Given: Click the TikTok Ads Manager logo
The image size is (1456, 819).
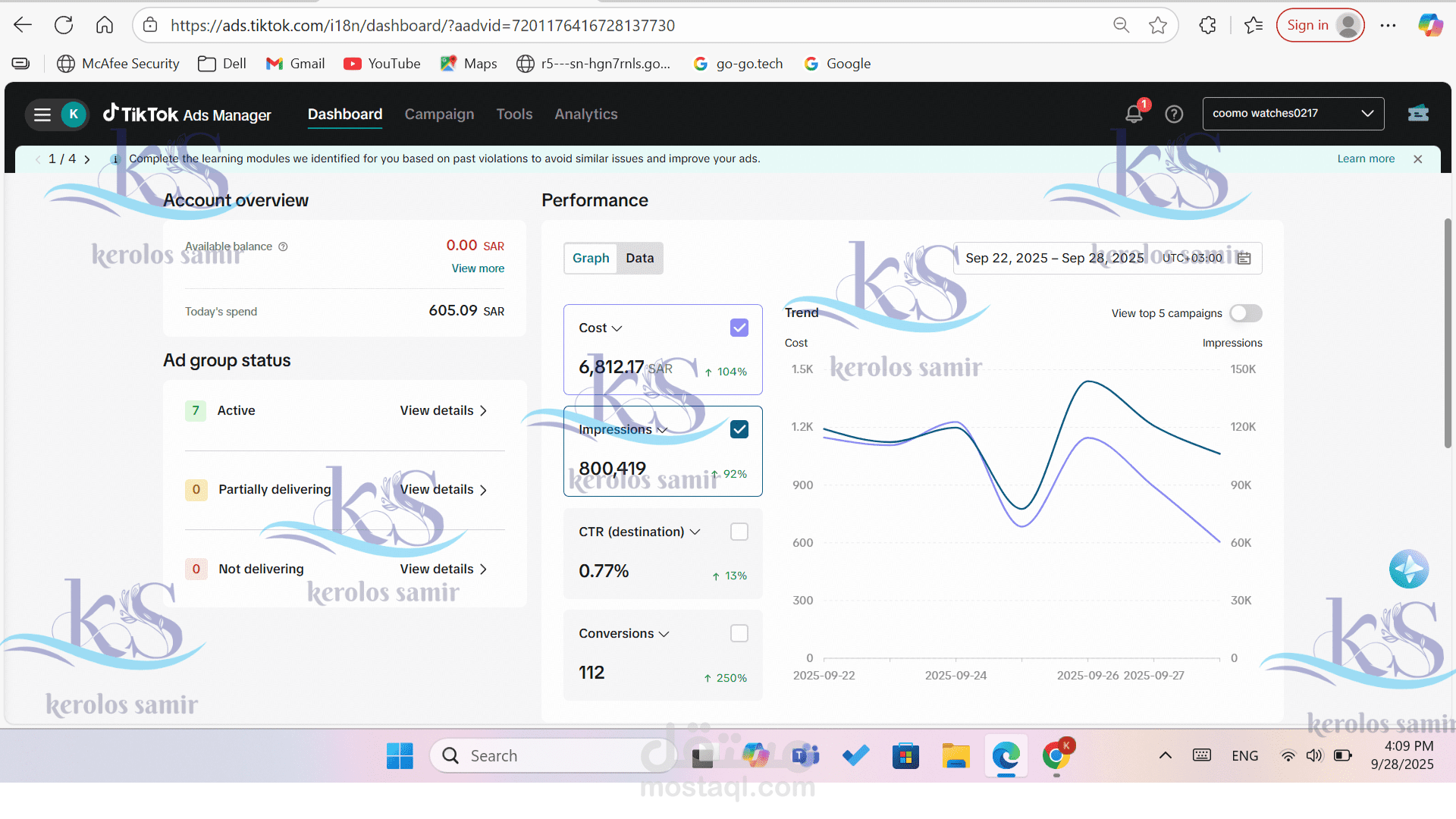Looking at the screenshot, I should [187, 114].
